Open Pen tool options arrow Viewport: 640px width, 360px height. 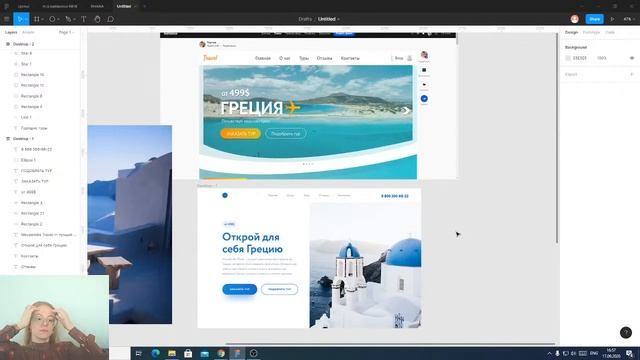coord(74,19)
